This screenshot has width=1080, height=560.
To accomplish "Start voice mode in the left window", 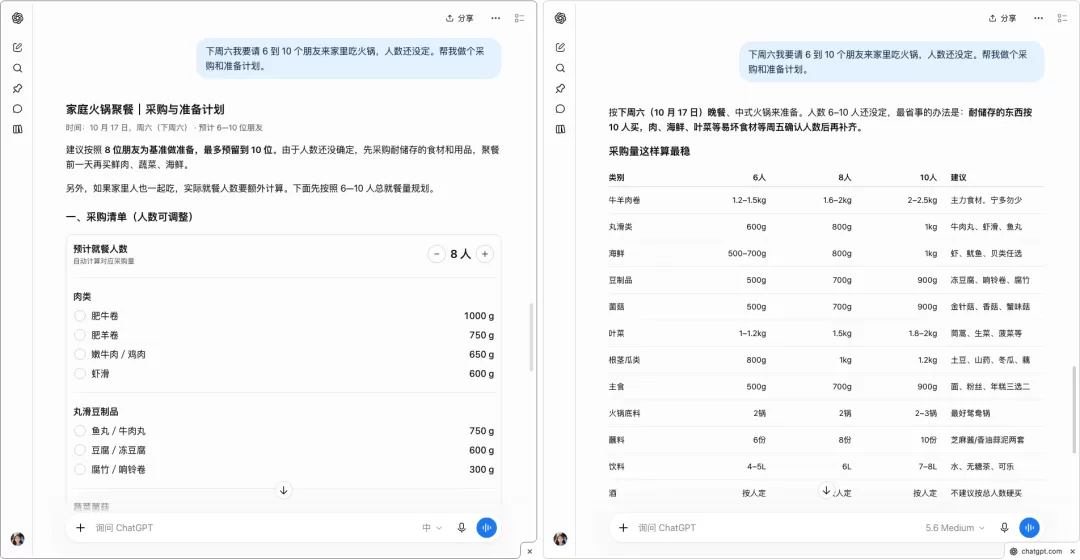I will (486, 528).
